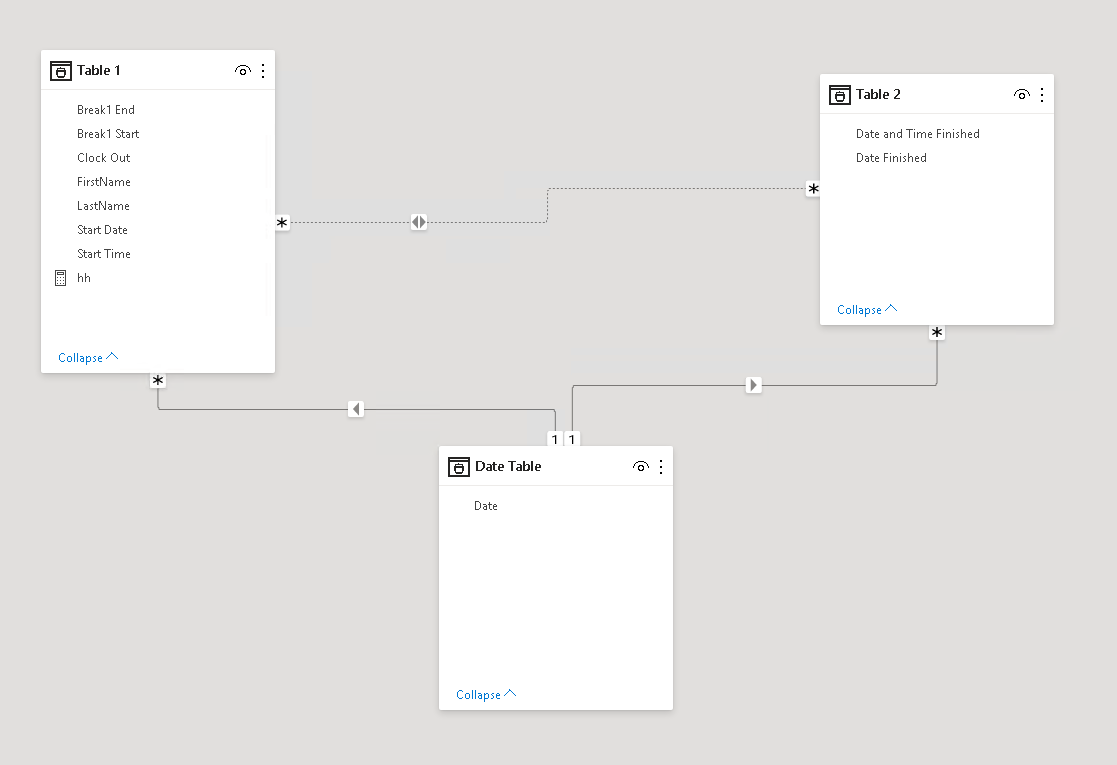Click the Table 1 table icon
1117x765 pixels.
pos(61,71)
